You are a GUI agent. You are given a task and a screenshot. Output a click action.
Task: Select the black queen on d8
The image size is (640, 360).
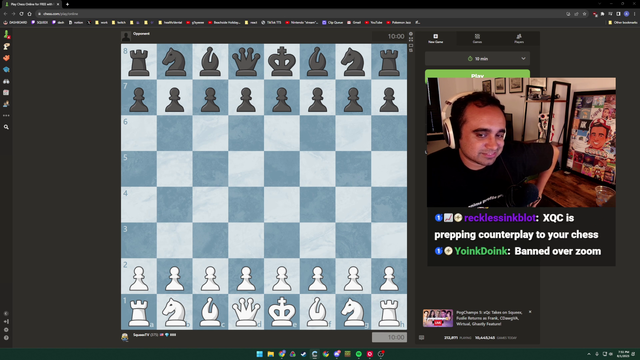click(246, 62)
